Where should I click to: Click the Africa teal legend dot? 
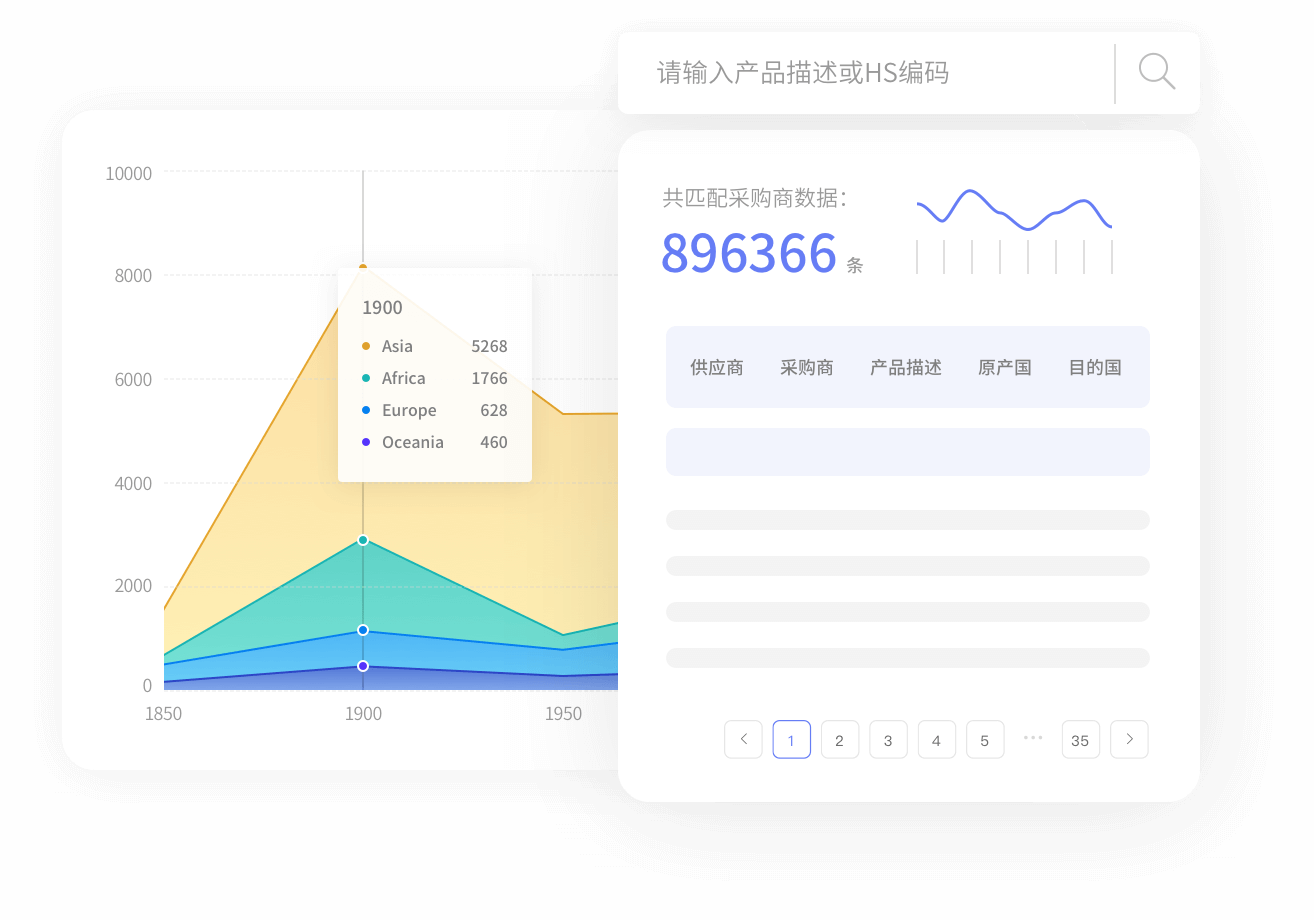(366, 378)
